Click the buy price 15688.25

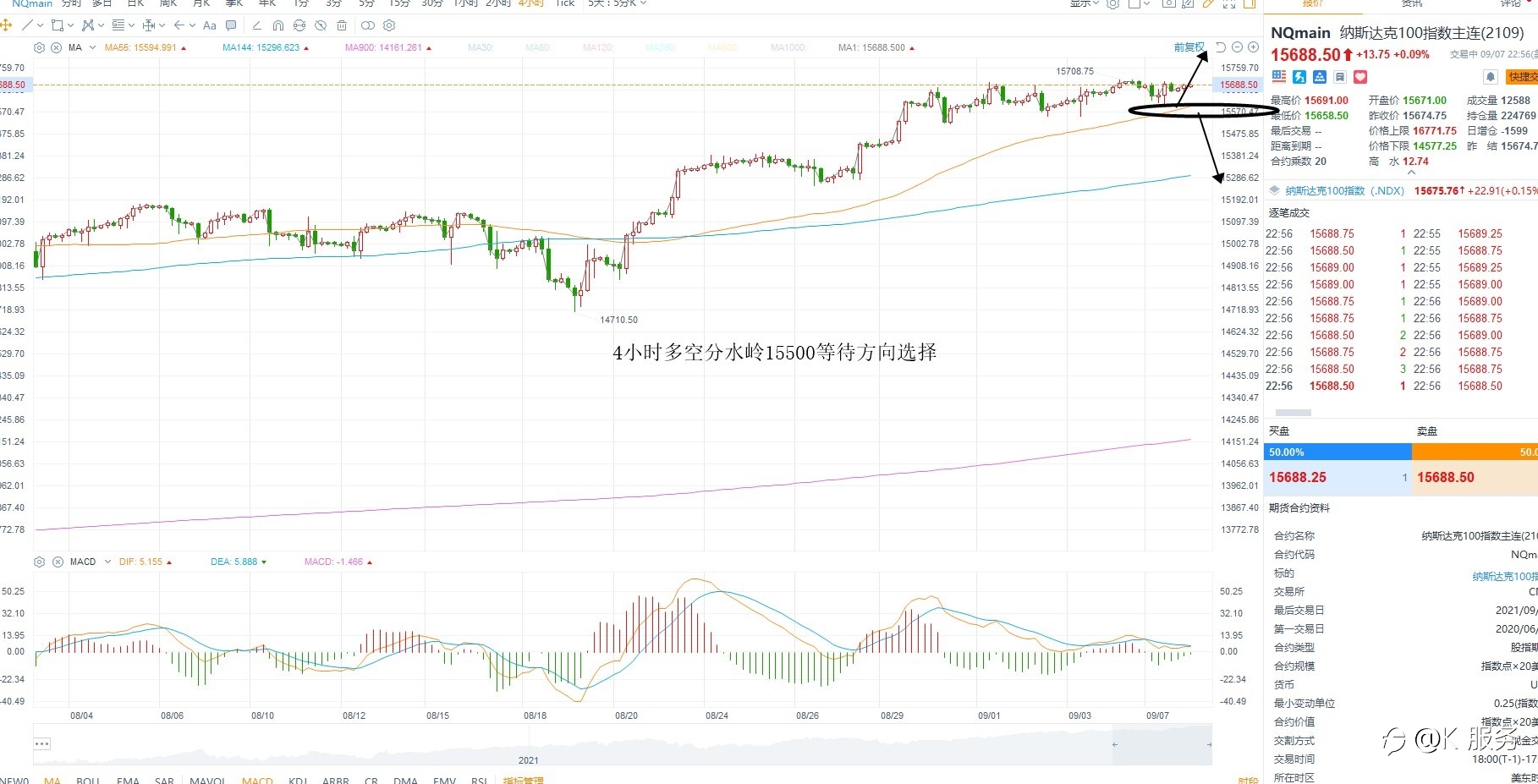coord(1298,478)
